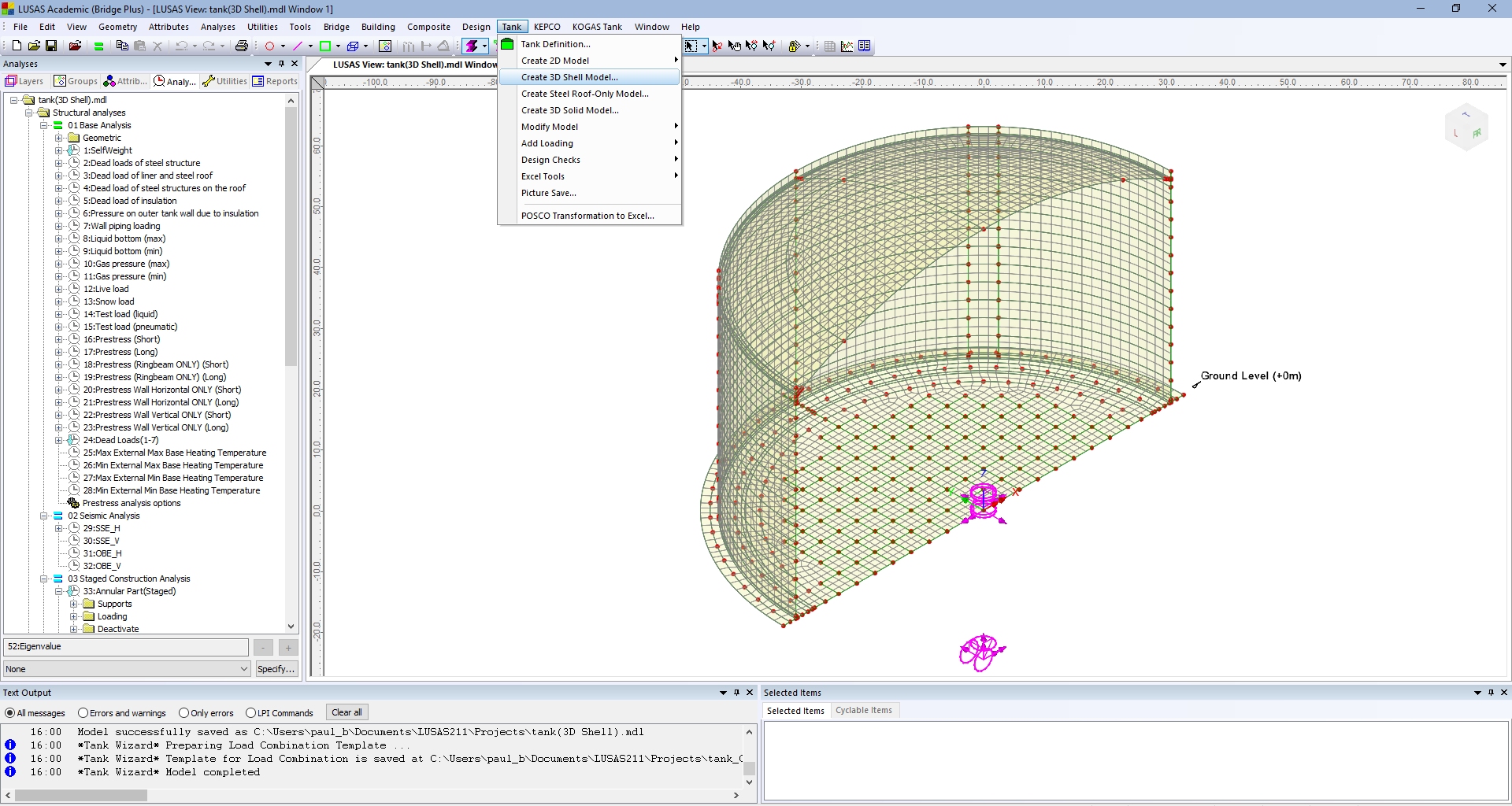Click the 'Clear all' button
Viewport: 1512px width, 806px height.
coord(346,713)
